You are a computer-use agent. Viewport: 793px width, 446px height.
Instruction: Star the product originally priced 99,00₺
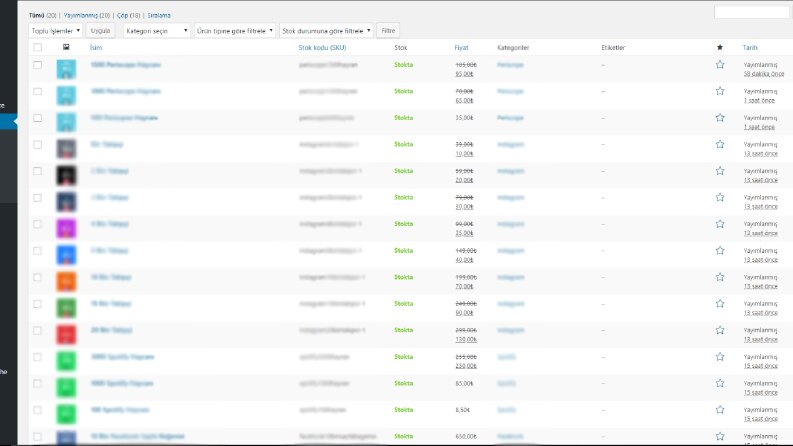pos(720,224)
